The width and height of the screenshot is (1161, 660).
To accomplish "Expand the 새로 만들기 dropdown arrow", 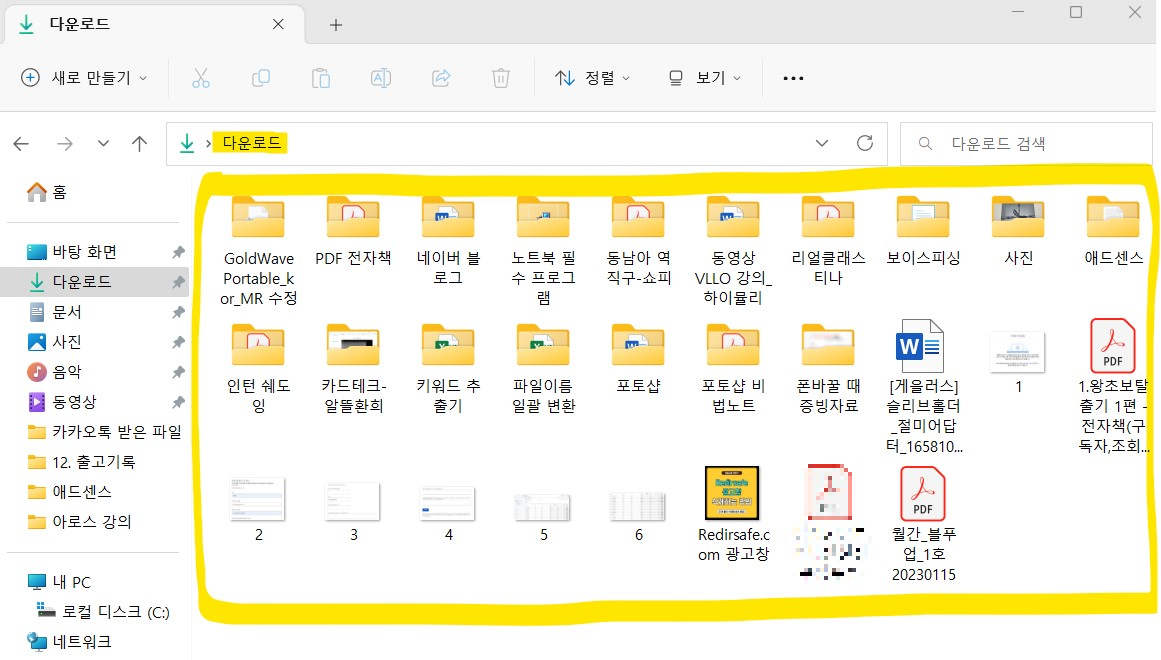I will click(x=141, y=77).
